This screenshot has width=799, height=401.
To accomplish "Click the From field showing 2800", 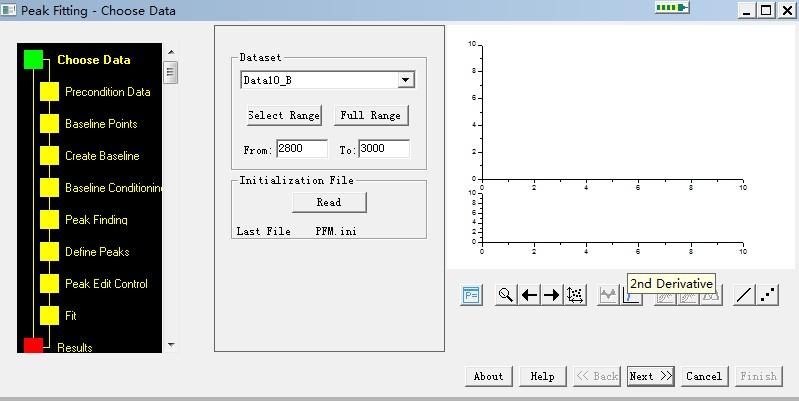I will tap(302, 149).
